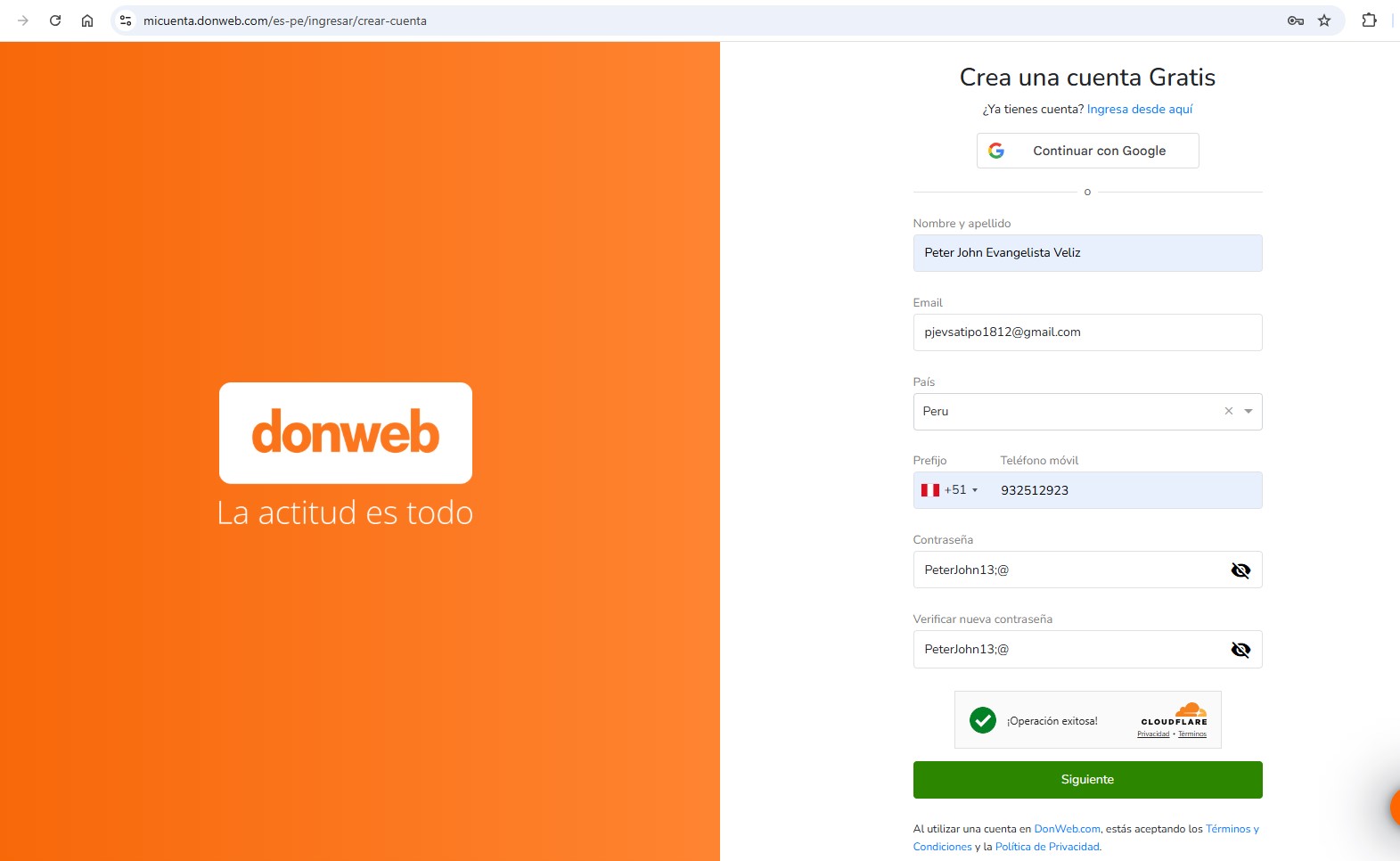Click the green Siguiente button

1088,780
